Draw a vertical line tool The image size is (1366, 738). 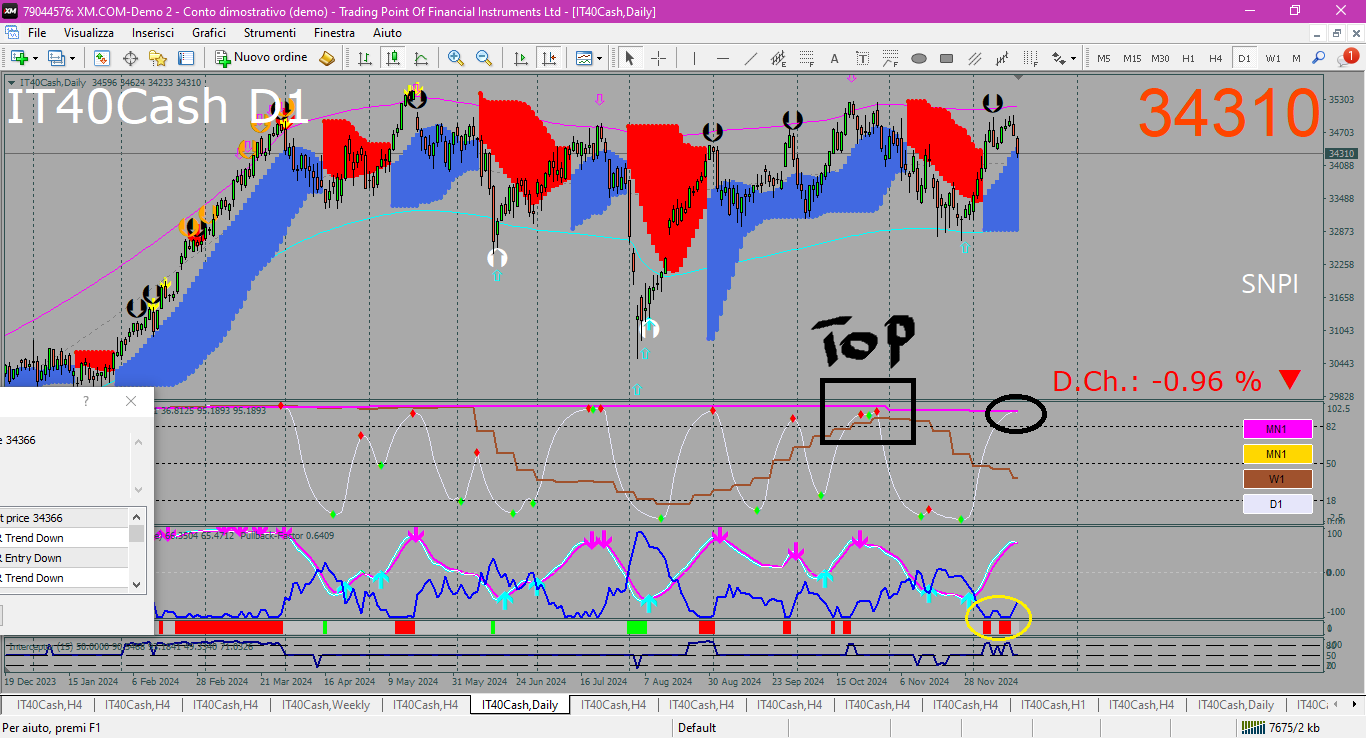point(695,58)
